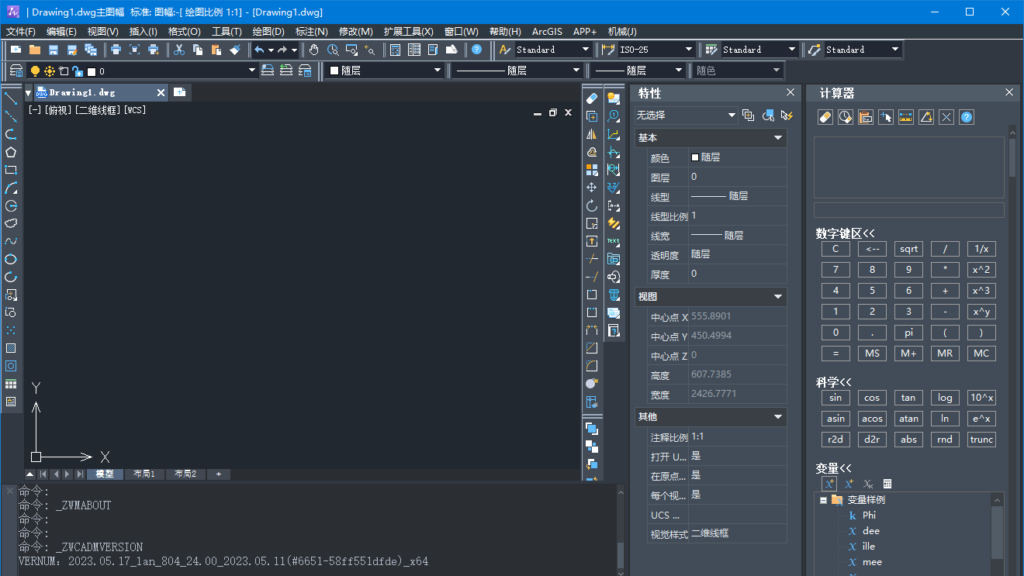1024x576 pixels.
Task: Click the sqrt calculator button
Action: [x=908, y=249]
